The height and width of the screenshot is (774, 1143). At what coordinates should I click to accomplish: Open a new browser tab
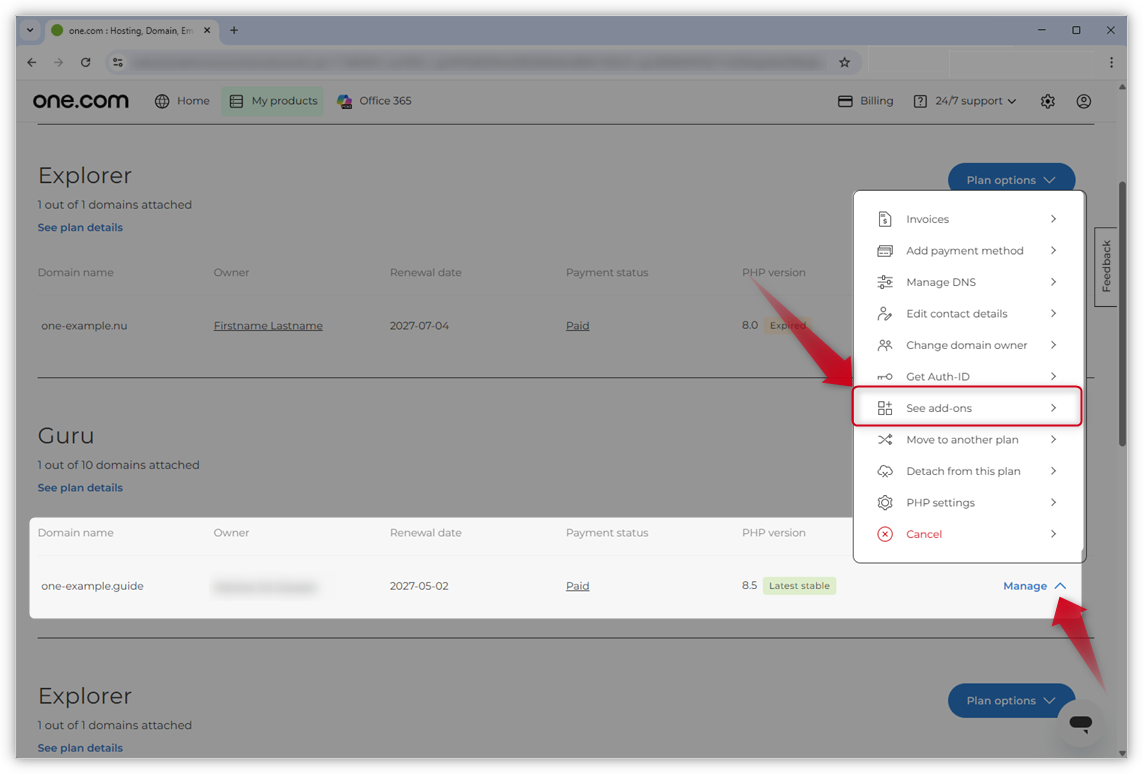pyautogui.click(x=234, y=31)
